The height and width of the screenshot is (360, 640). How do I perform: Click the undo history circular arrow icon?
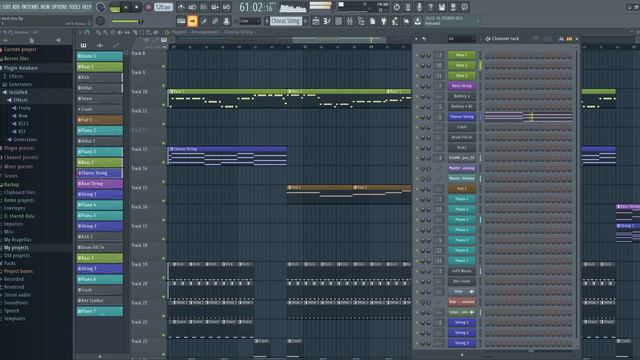[x=396, y=7]
